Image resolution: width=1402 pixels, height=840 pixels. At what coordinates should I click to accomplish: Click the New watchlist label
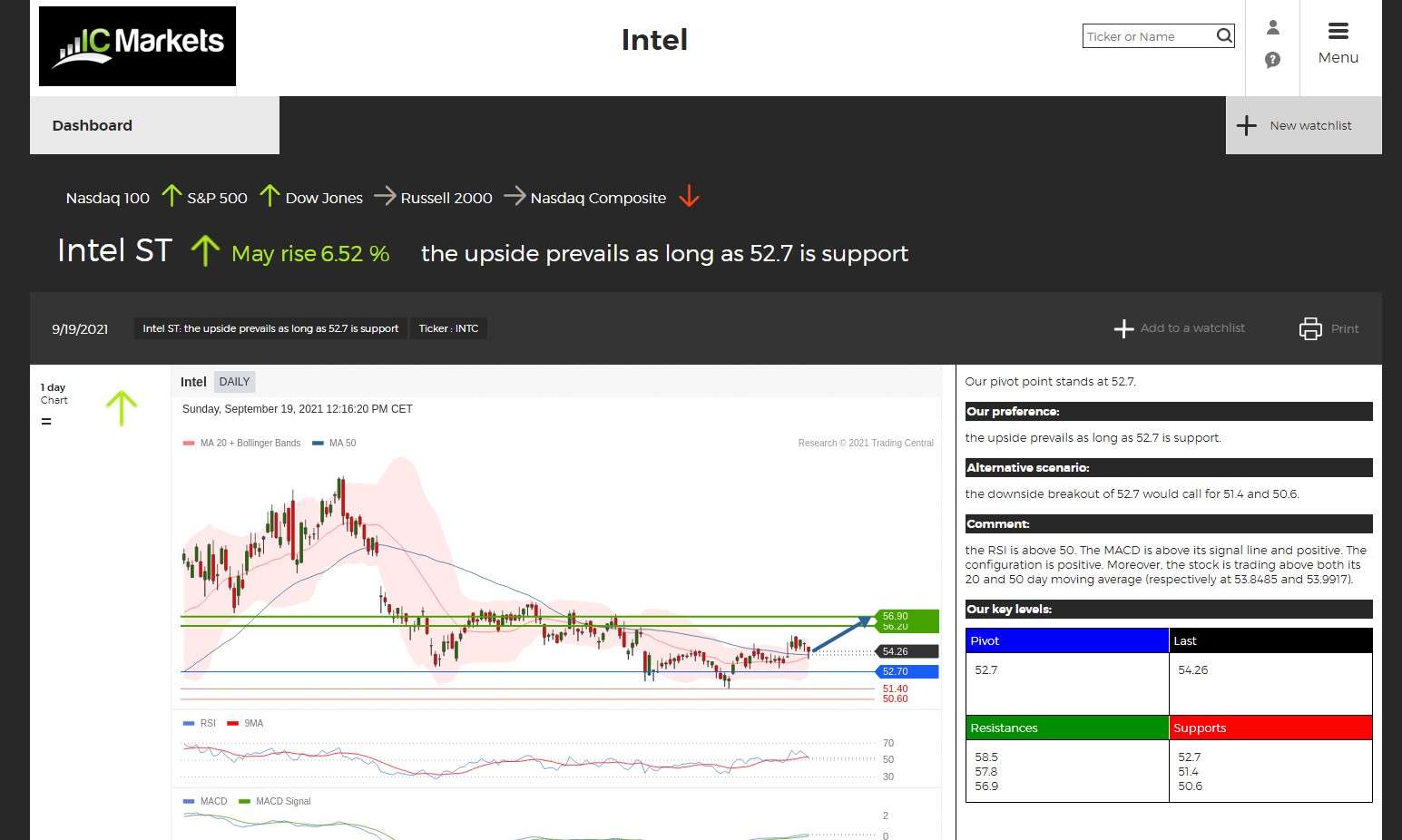pyautogui.click(x=1310, y=125)
